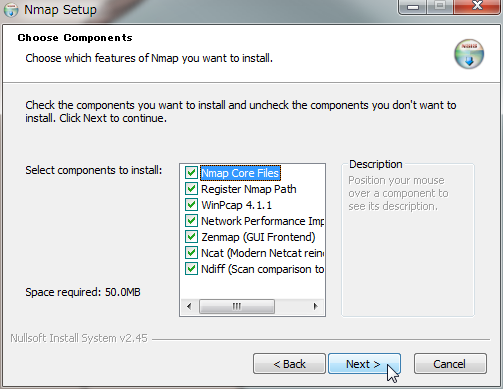This screenshot has width=503, height=389.
Task: Uncheck the Ncat (Modern Netcat) checkbox
Action: tap(191, 253)
